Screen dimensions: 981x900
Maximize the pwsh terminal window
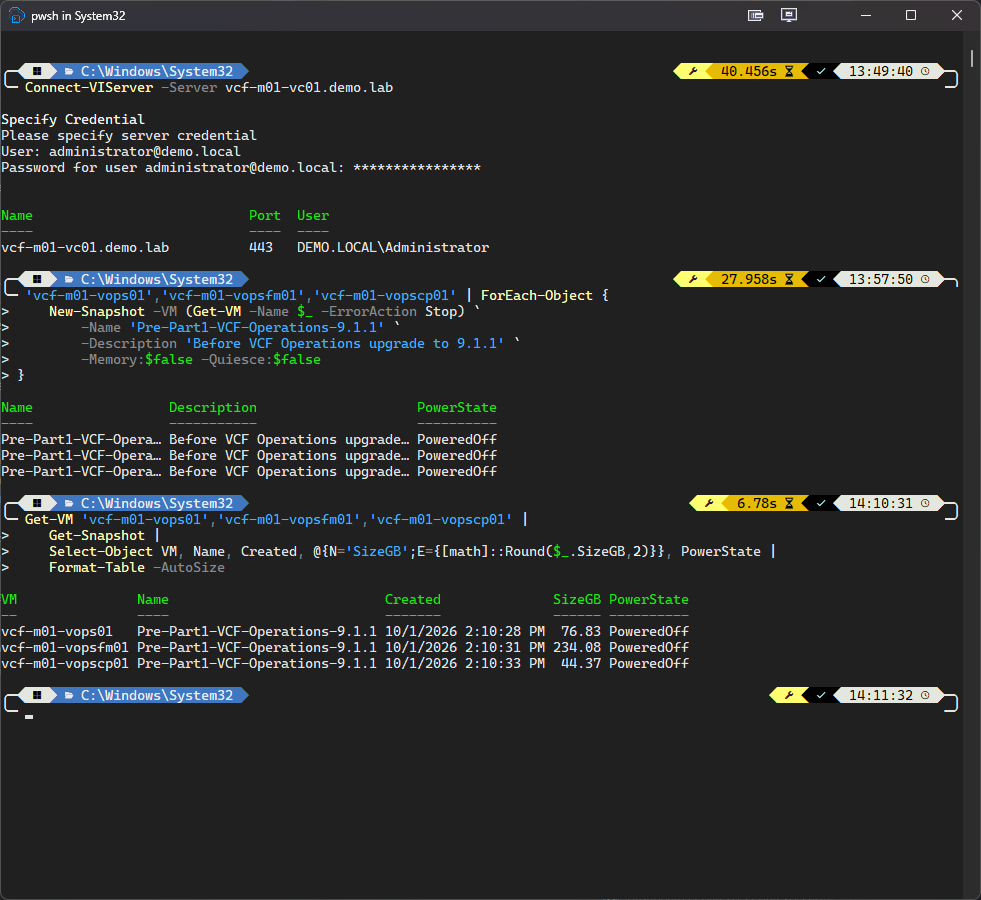pyautogui.click(x=911, y=15)
